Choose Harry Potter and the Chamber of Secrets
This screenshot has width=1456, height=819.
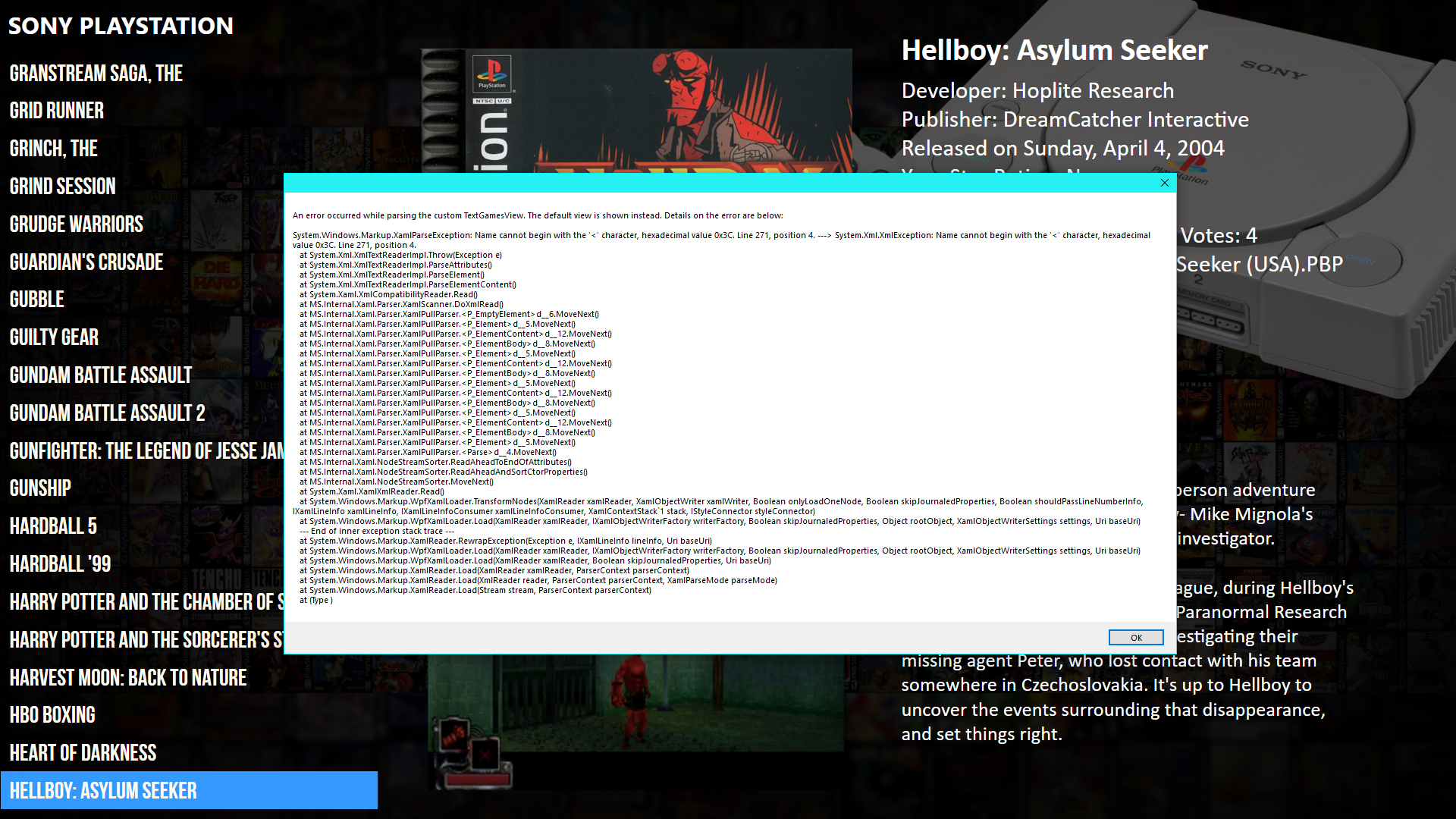click(146, 602)
